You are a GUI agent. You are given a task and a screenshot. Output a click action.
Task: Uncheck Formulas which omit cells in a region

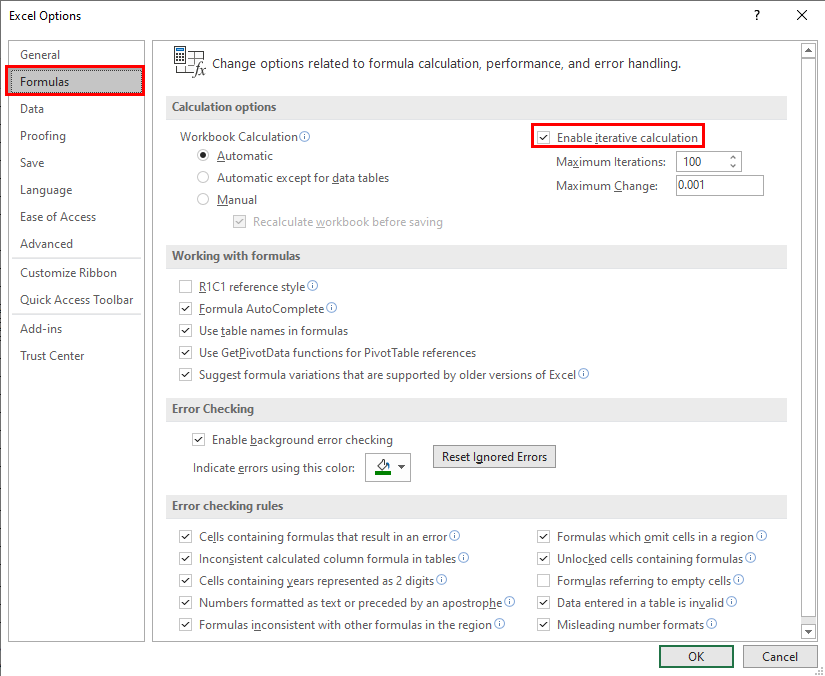tap(544, 537)
